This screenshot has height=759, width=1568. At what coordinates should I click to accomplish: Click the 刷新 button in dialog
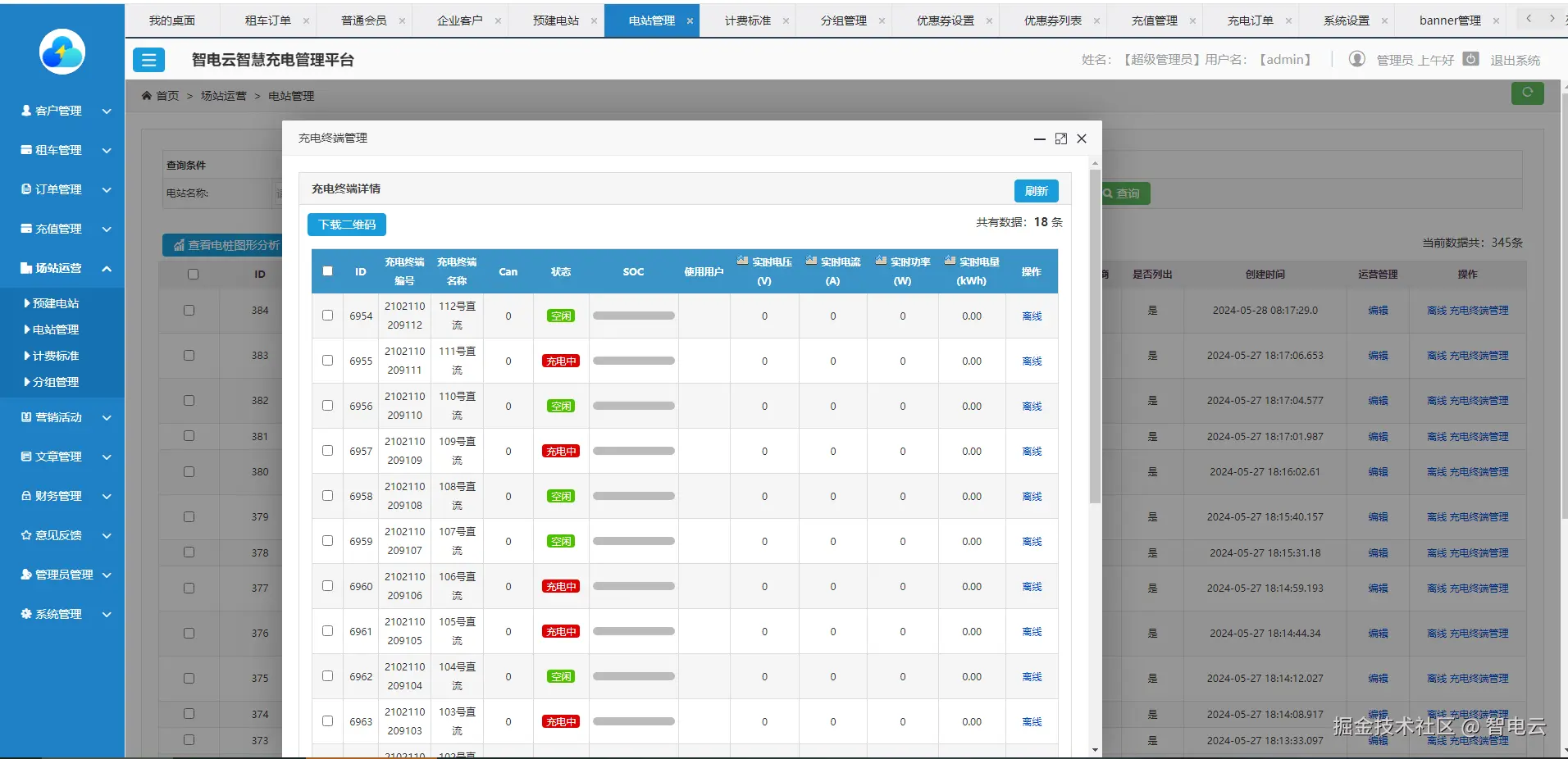[1037, 191]
